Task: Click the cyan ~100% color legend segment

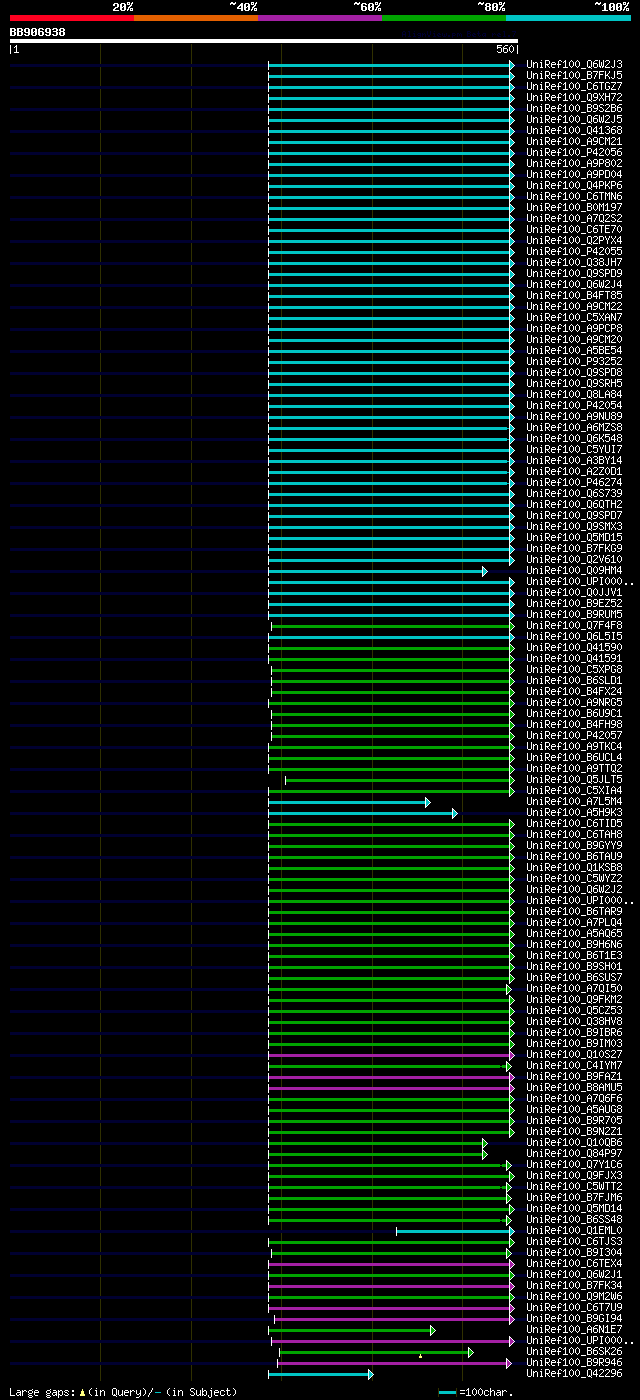Action: 568,18
